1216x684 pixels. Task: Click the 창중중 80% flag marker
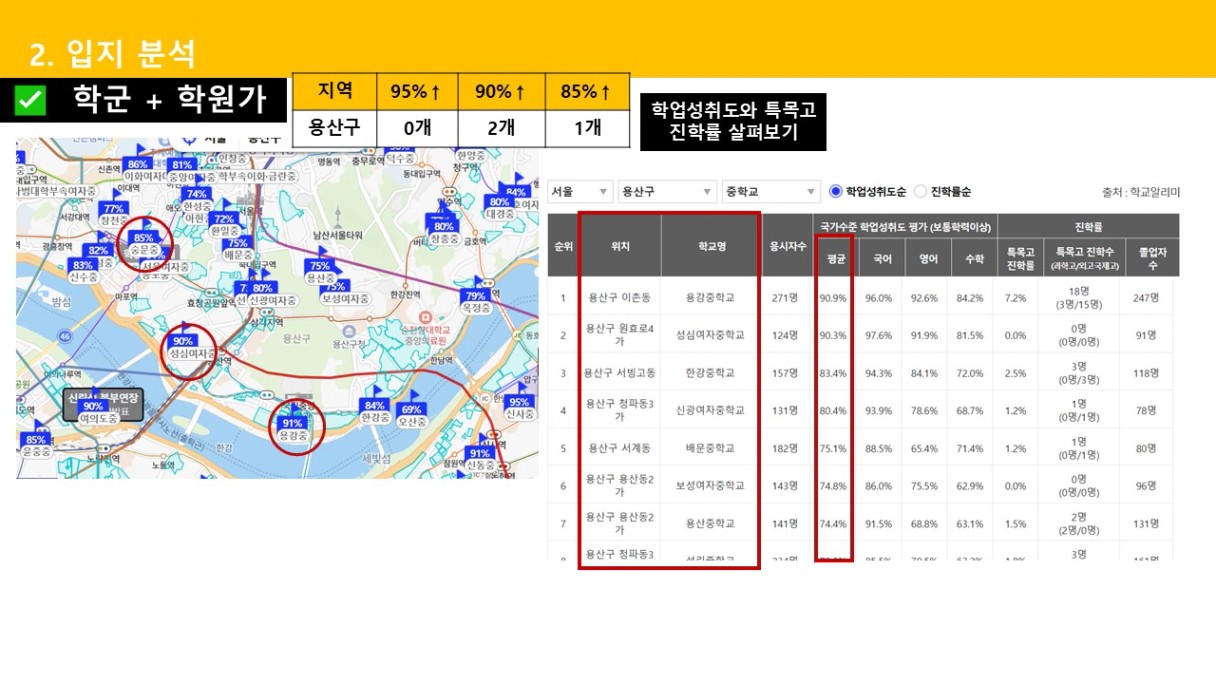click(x=445, y=227)
